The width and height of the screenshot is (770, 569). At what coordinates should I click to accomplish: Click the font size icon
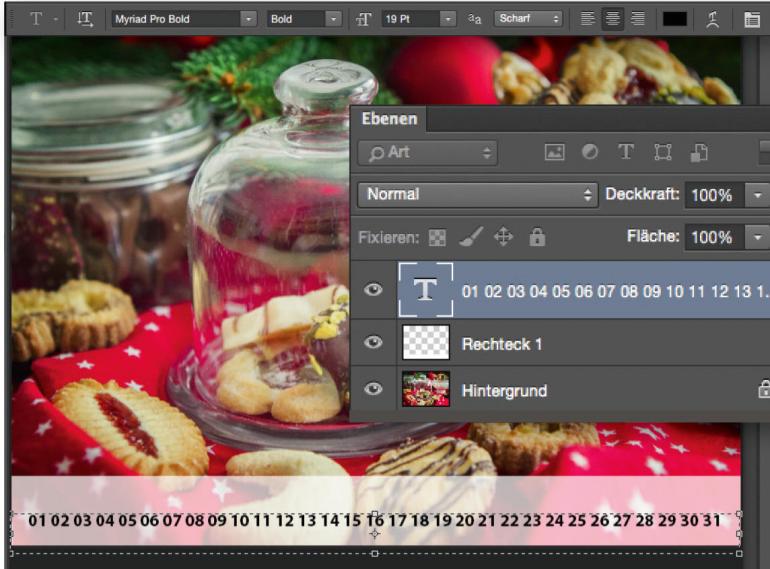tap(363, 19)
